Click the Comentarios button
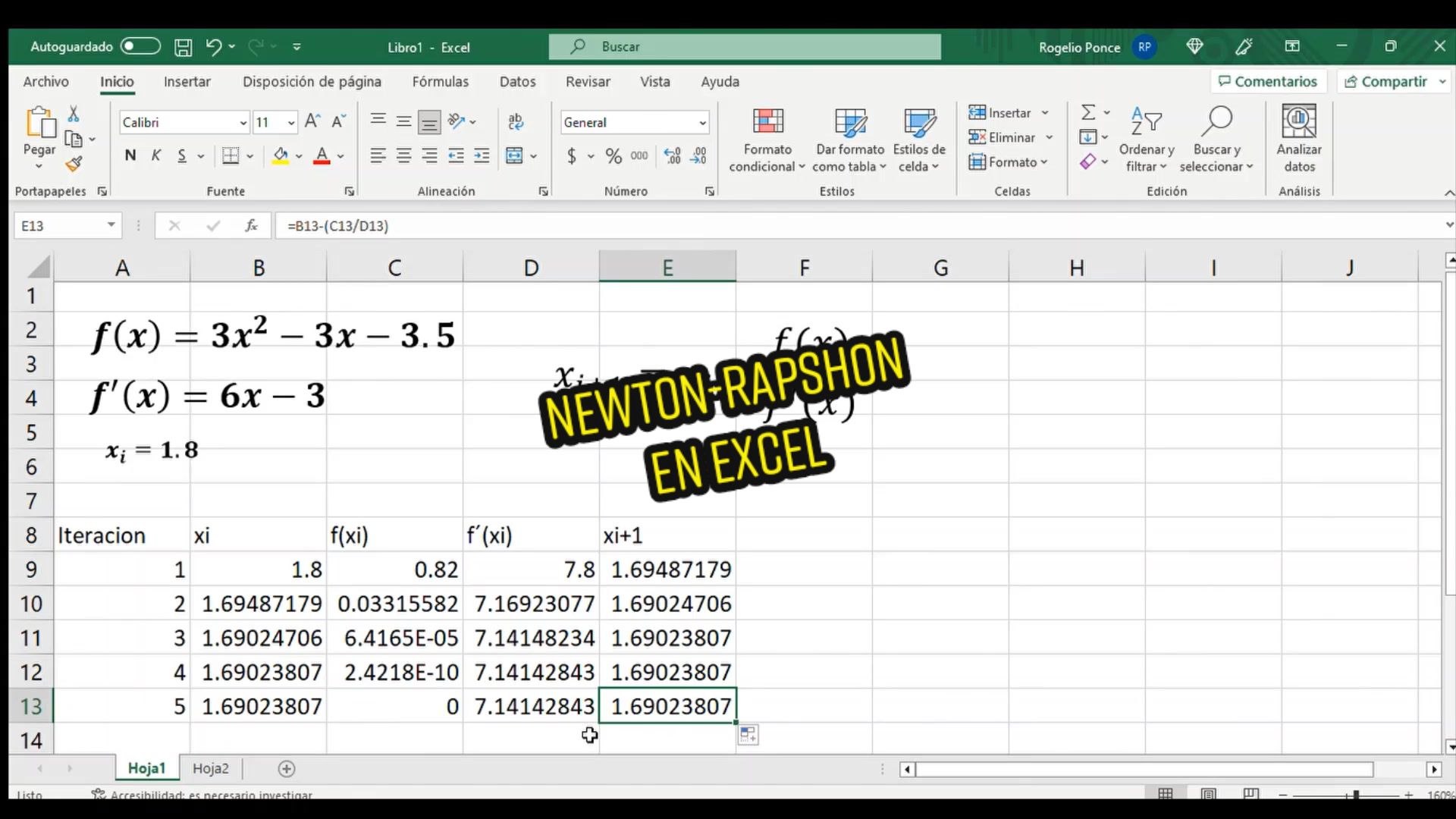 tap(1268, 81)
